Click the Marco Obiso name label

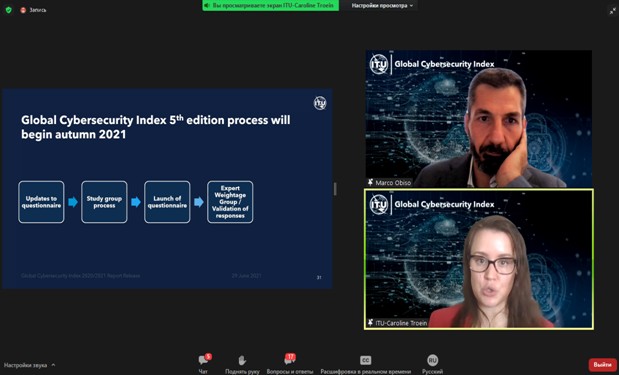pyautogui.click(x=393, y=183)
